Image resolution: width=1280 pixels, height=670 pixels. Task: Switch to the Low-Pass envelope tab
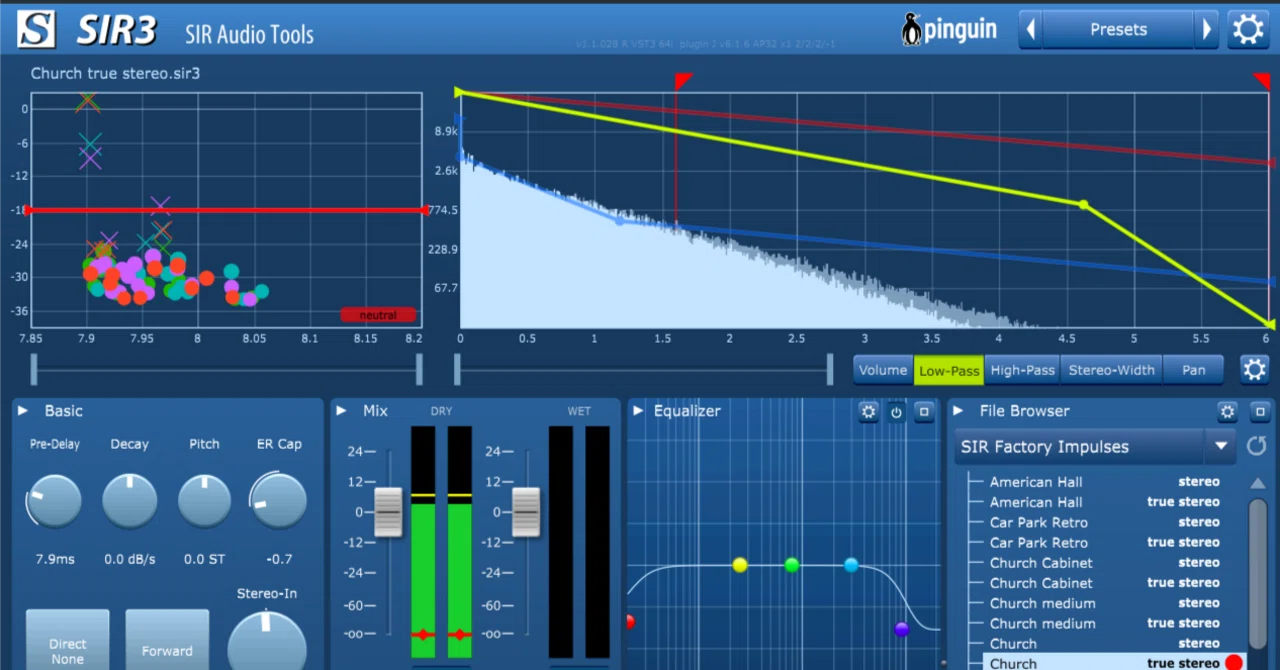click(x=949, y=370)
